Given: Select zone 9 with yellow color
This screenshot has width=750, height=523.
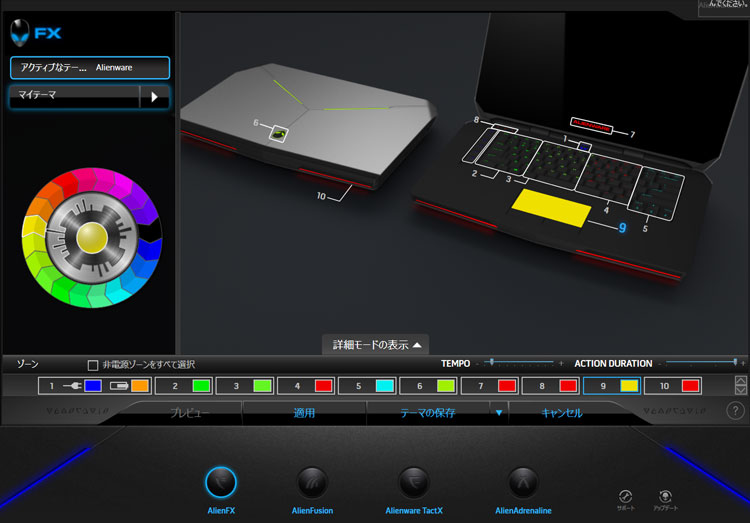Looking at the screenshot, I should point(612,385).
